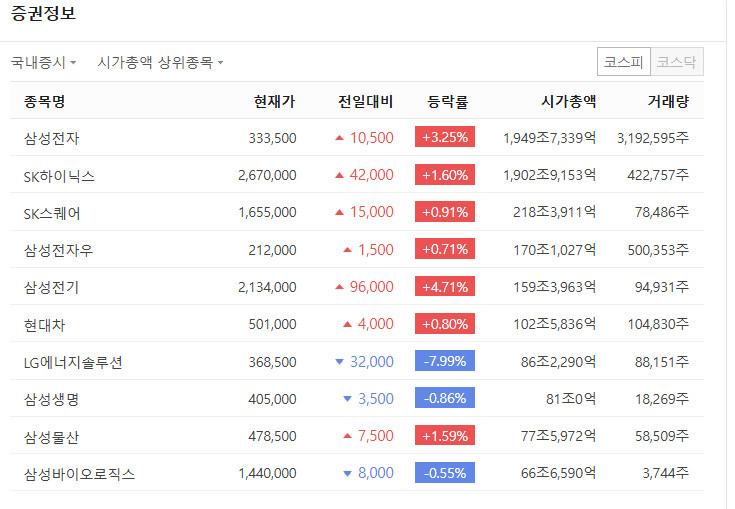Click the 78,486주 trading volume
Viewport: 735px width, 509px height.
tap(662, 212)
